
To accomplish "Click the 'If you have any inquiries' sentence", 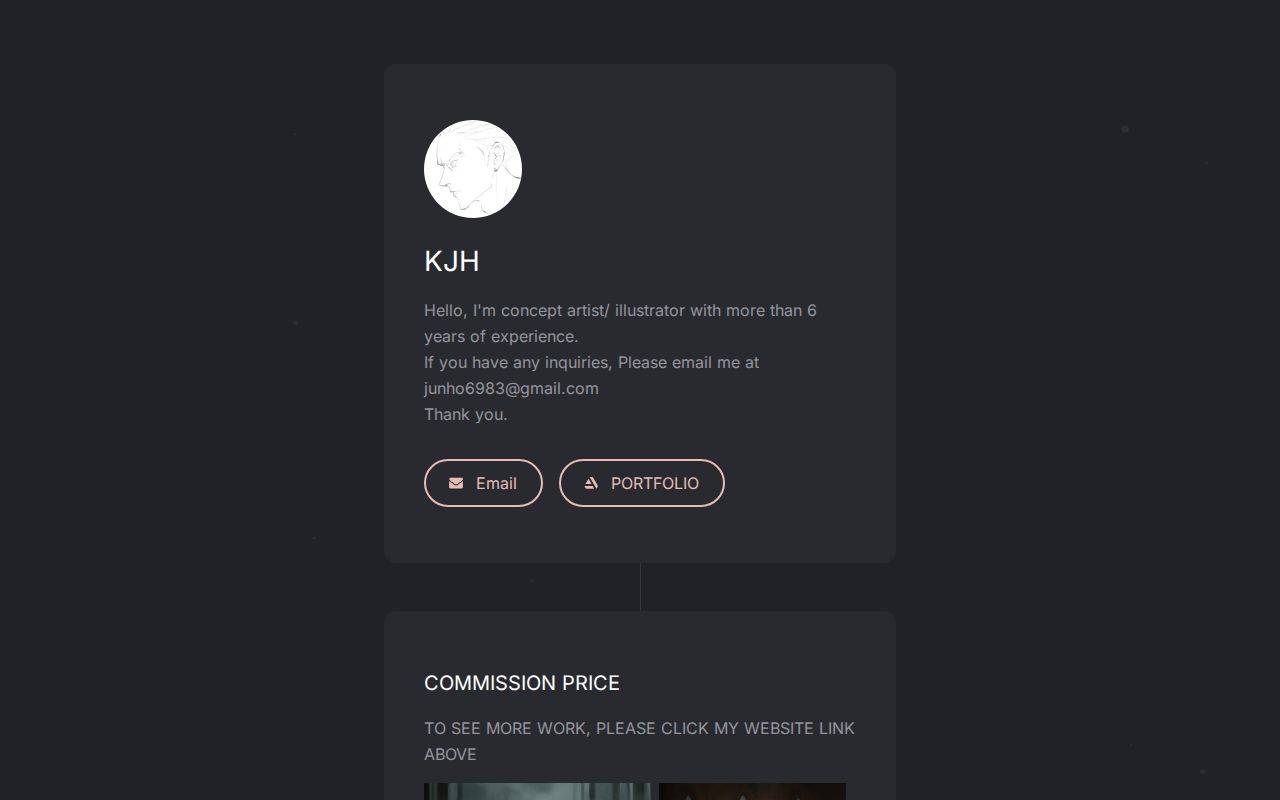I will [x=591, y=362].
